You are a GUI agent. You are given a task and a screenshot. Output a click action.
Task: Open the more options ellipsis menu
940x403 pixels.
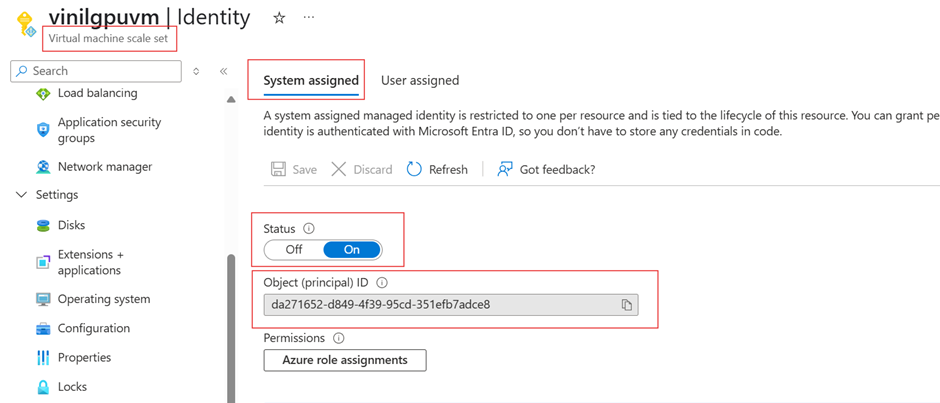click(x=308, y=18)
